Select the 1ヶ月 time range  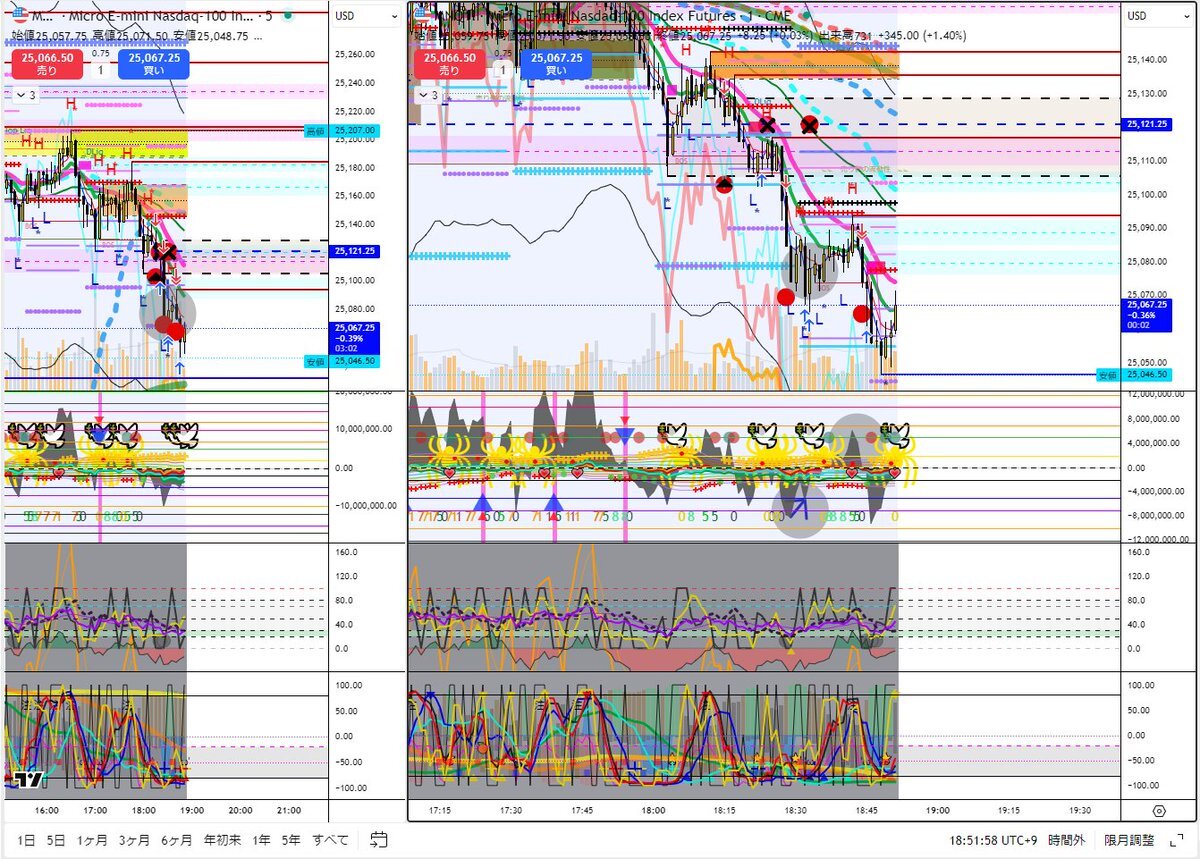(94, 840)
